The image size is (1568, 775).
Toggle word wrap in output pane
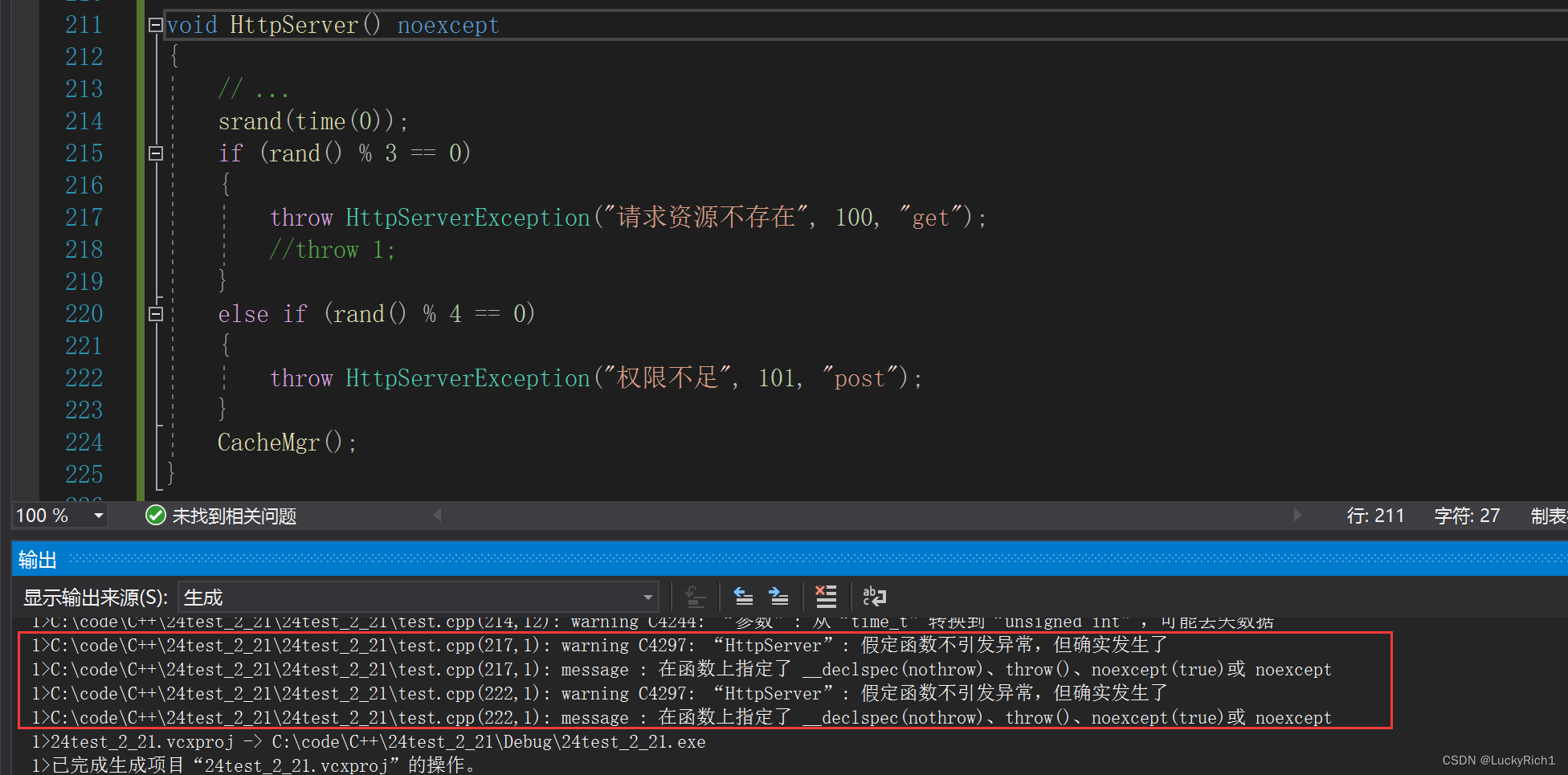click(x=874, y=597)
